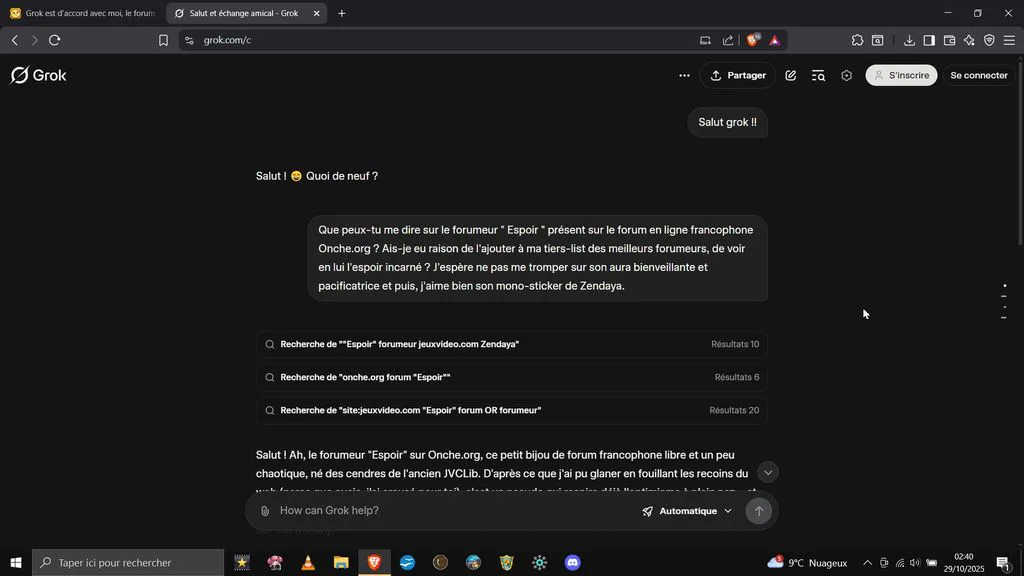Show hidden system tray icons
1024x576 pixels.
pos(867,562)
